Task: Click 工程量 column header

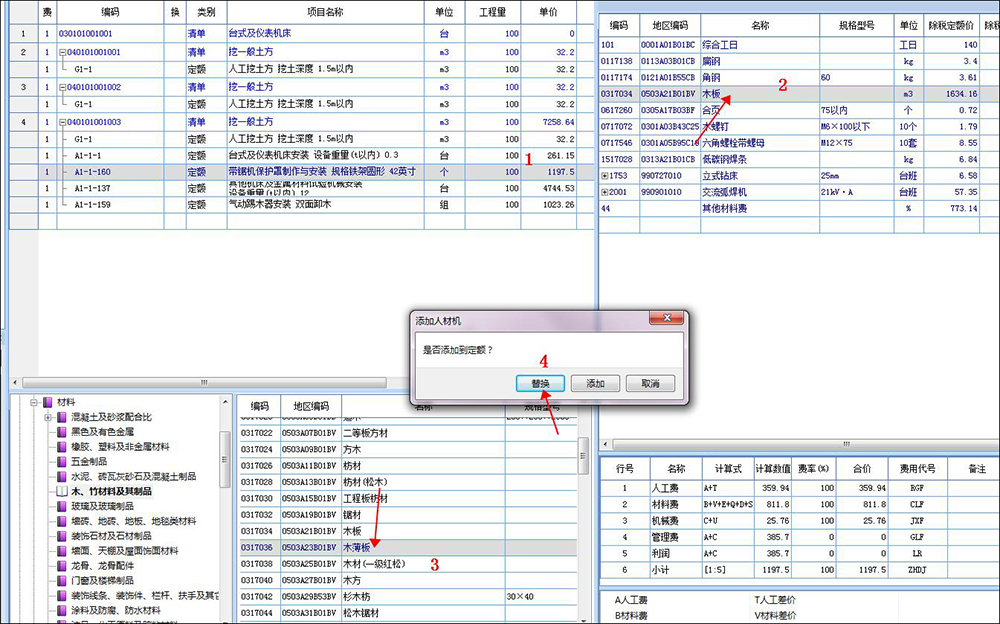Action: 492,12
